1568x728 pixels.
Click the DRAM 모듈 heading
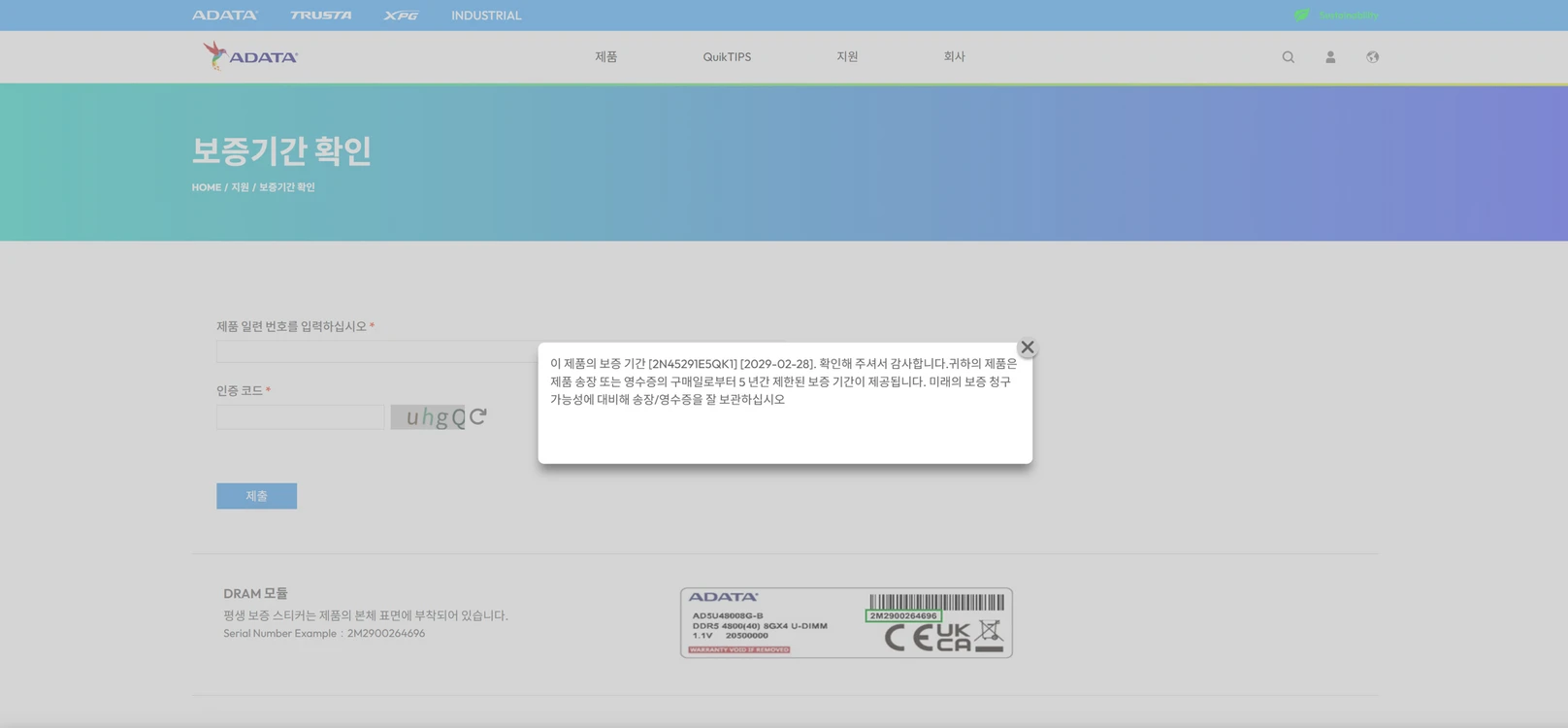(255, 593)
